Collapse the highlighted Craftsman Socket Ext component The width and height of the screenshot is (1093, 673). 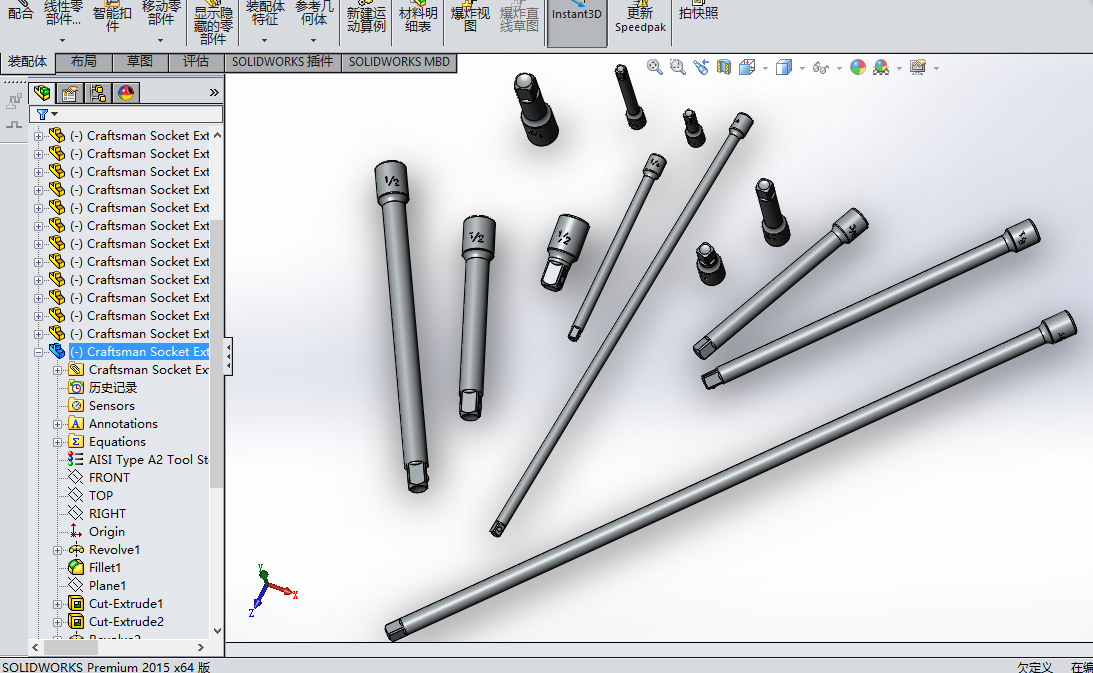pyautogui.click(x=38, y=352)
